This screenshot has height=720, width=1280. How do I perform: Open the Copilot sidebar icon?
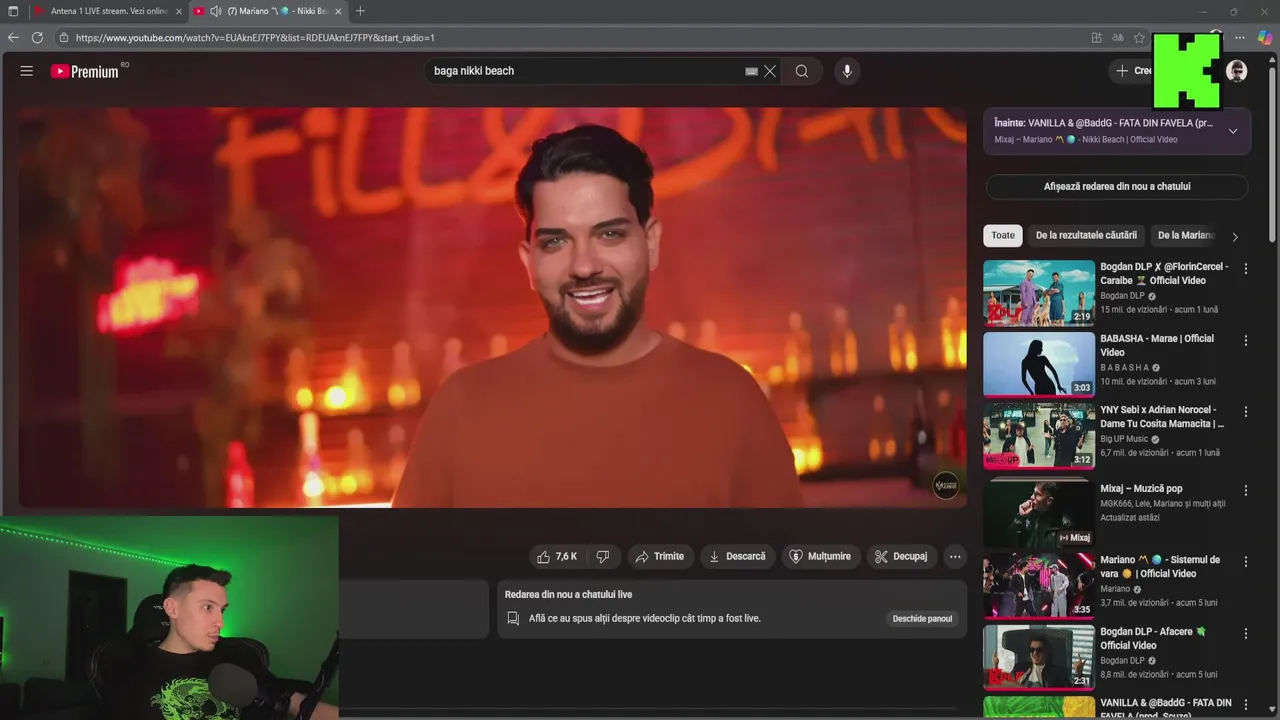(1265, 38)
